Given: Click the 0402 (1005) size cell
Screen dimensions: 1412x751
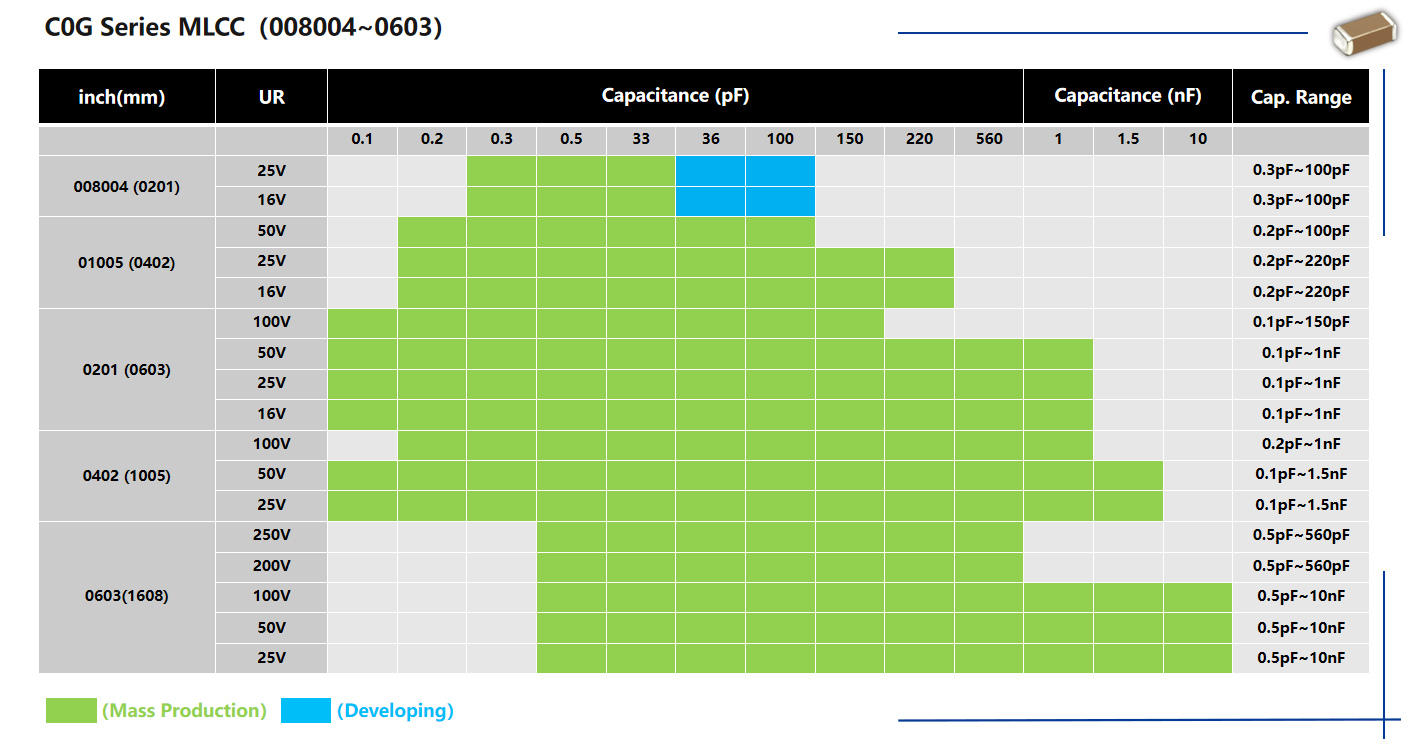Looking at the screenshot, I should tap(127, 475).
